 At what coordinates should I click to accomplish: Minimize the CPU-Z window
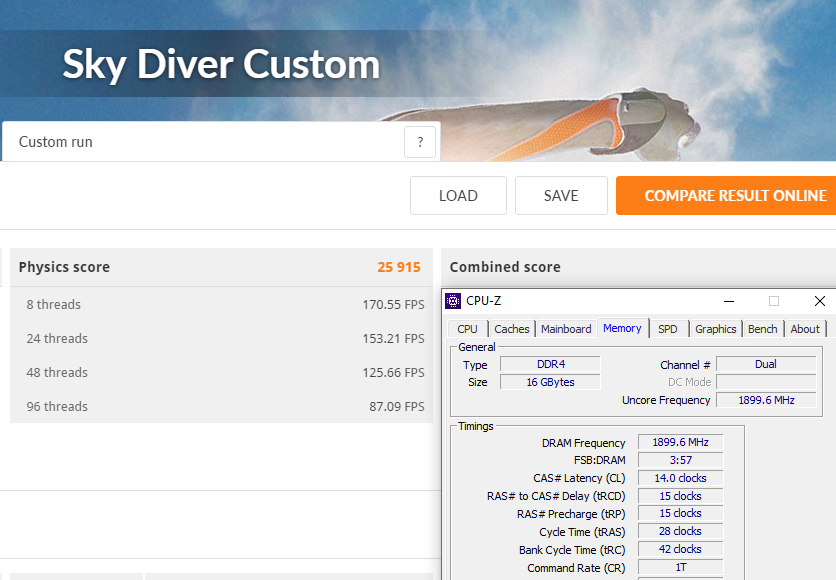[x=729, y=301]
